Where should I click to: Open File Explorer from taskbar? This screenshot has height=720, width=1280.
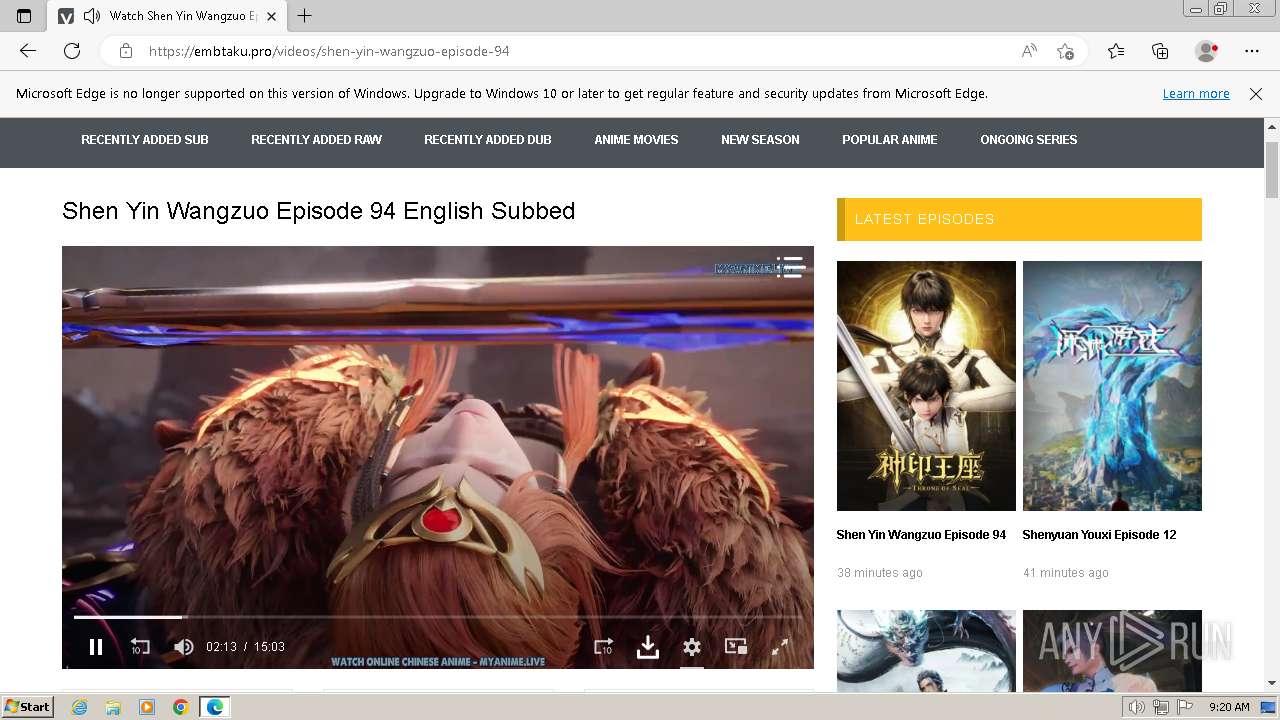[113, 707]
